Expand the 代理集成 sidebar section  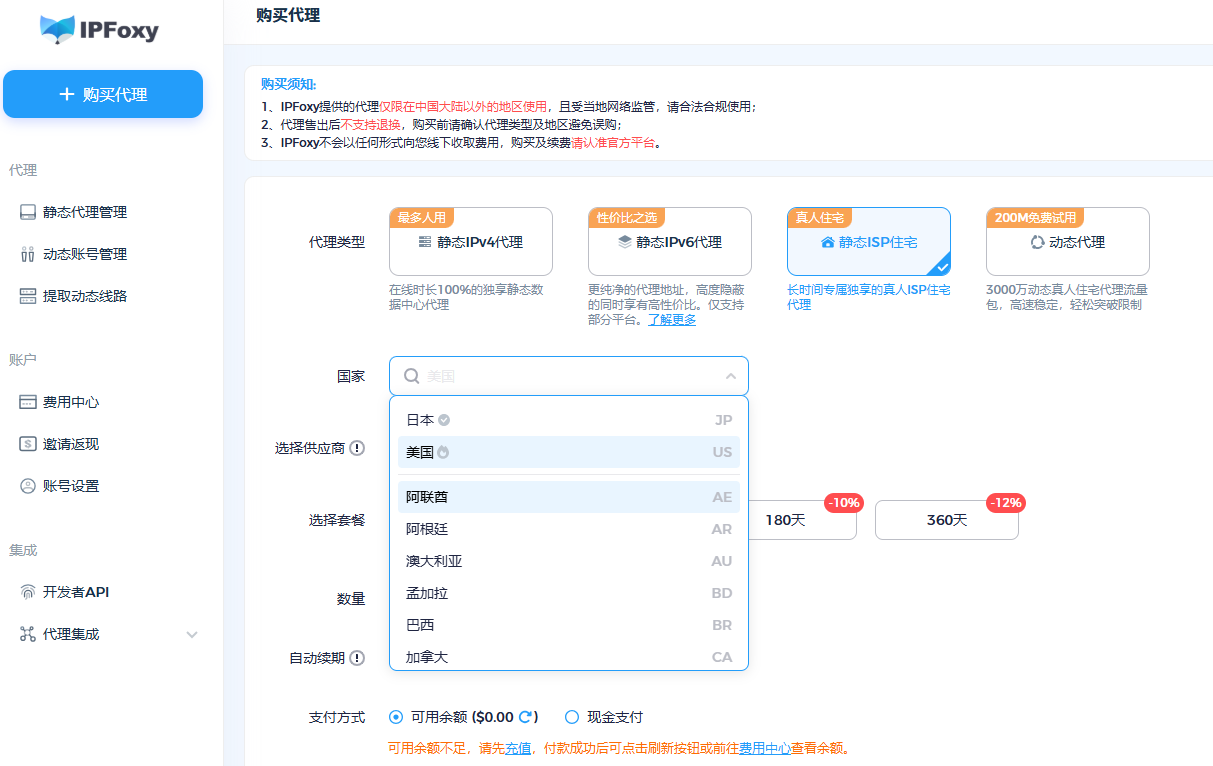(192, 634)
